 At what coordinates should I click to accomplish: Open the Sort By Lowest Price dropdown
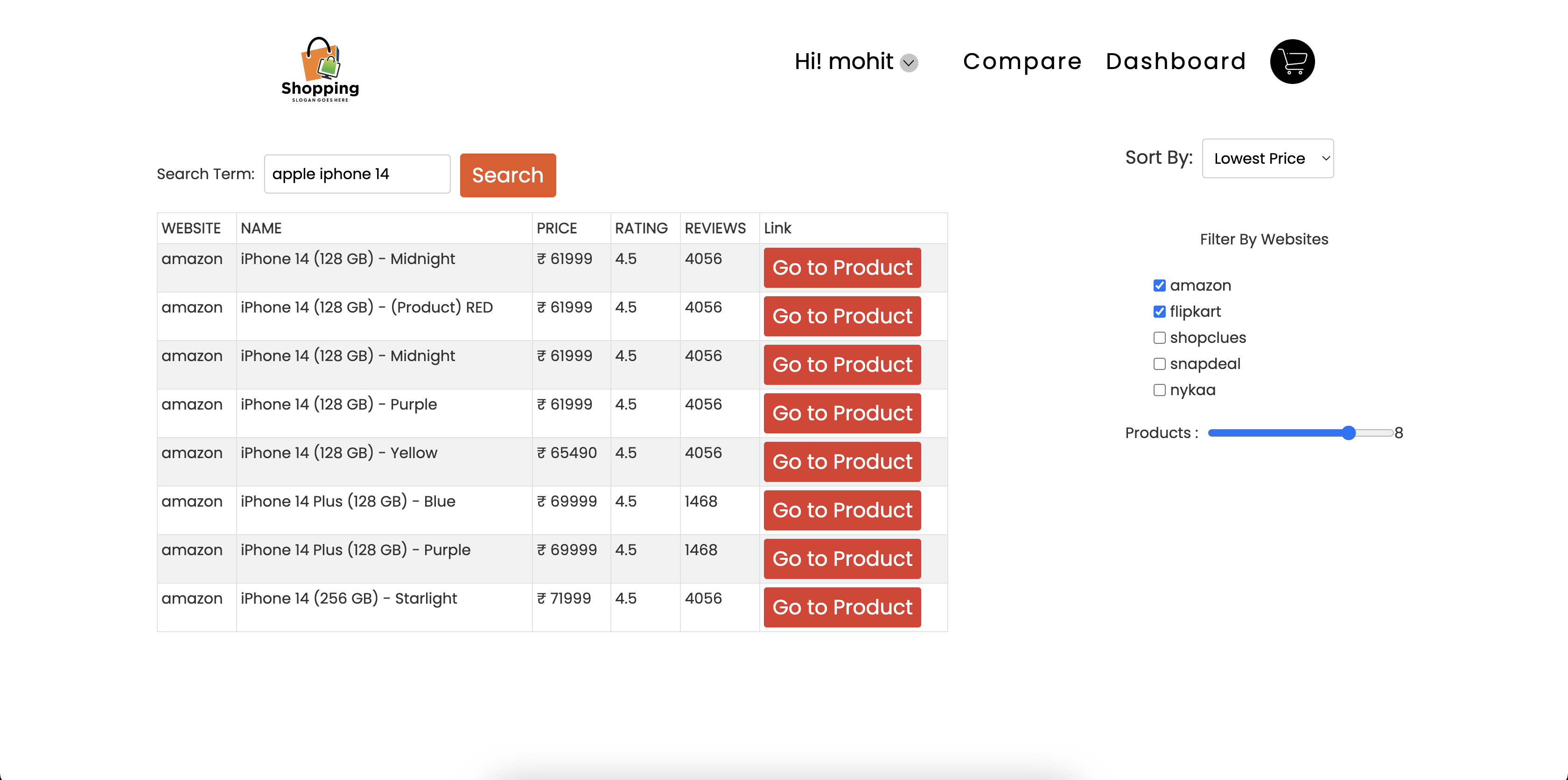1267,158
